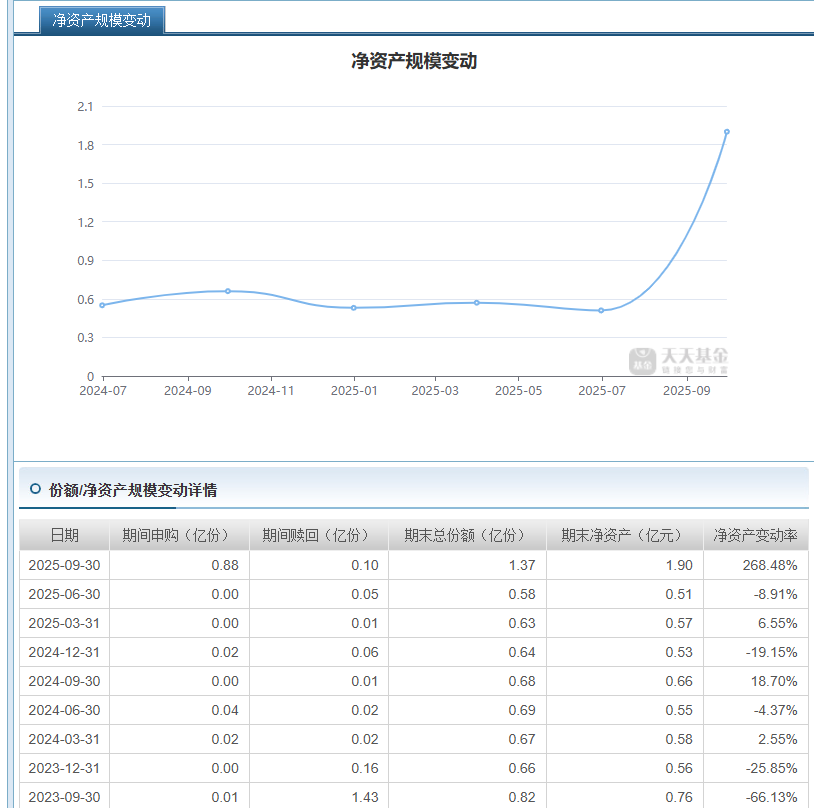The width and height of the screenshot is (814, 808).
Task: Click the 期间赎回（亿份） column header
Action: click(x=319, y=535)
